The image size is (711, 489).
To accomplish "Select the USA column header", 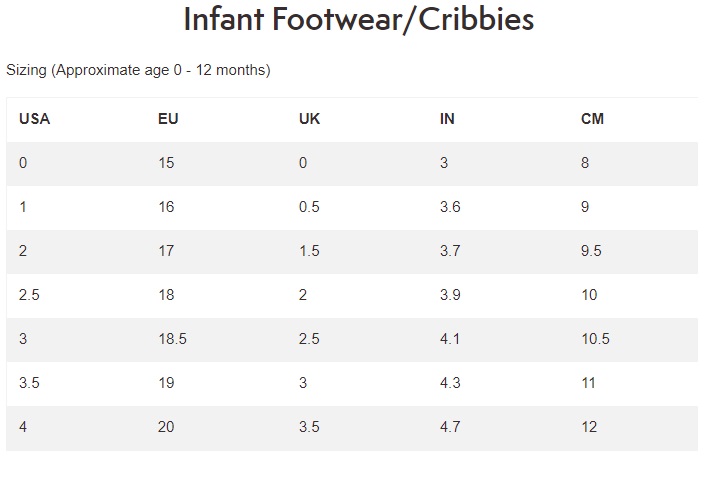I will pos(34,119).
